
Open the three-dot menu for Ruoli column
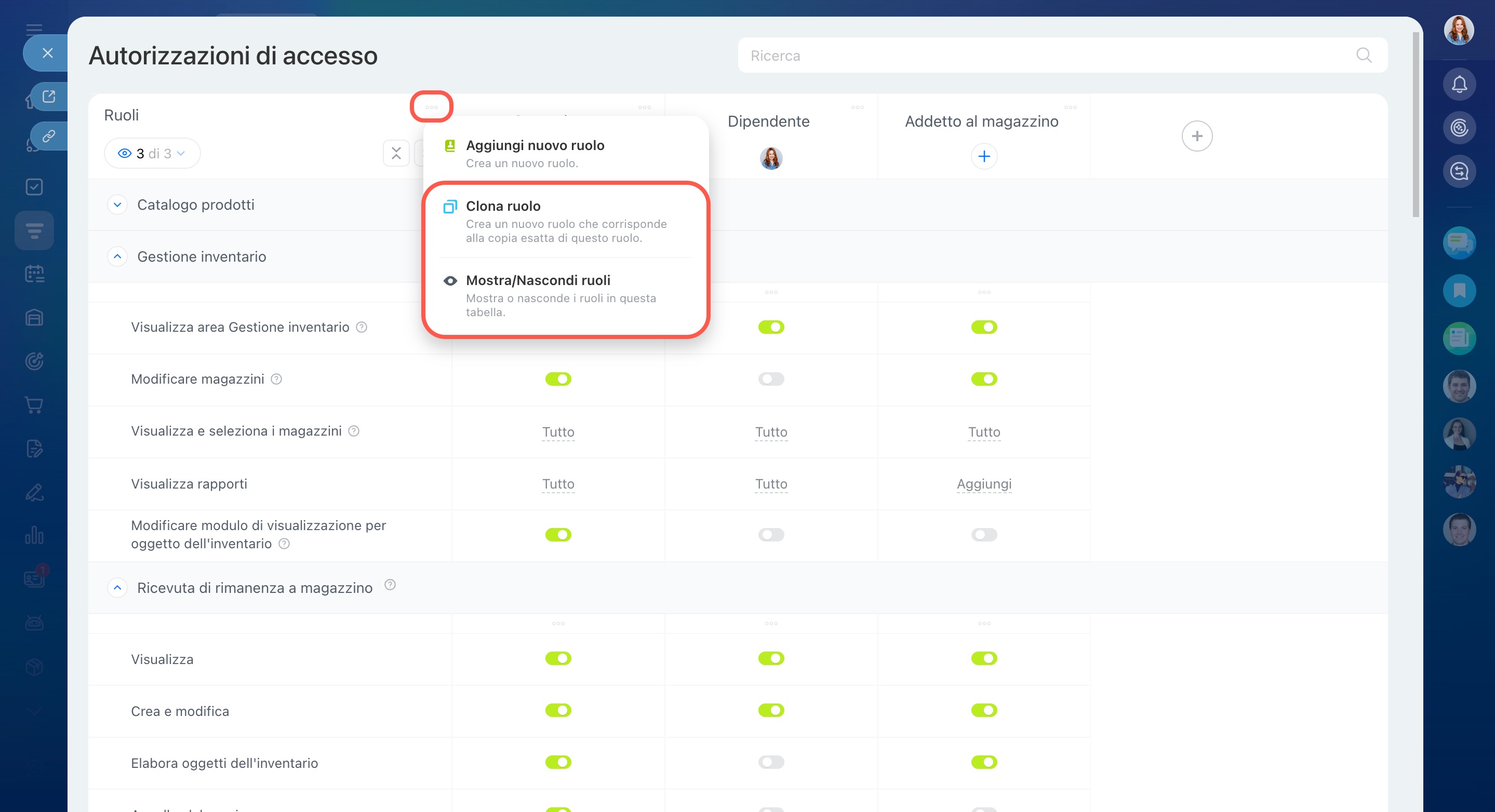(x=431, y=107)
